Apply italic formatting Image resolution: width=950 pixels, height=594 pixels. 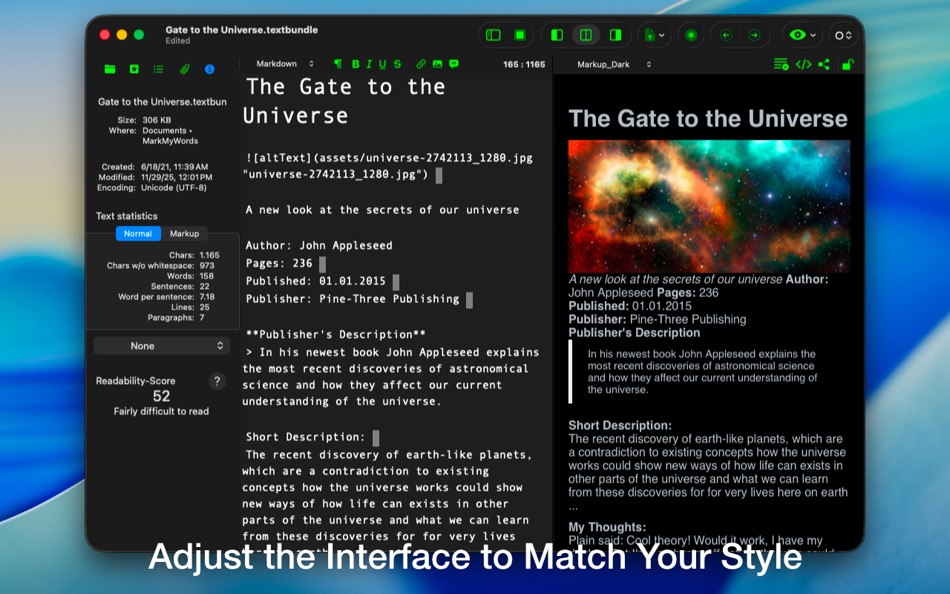[x=370, y=63]
